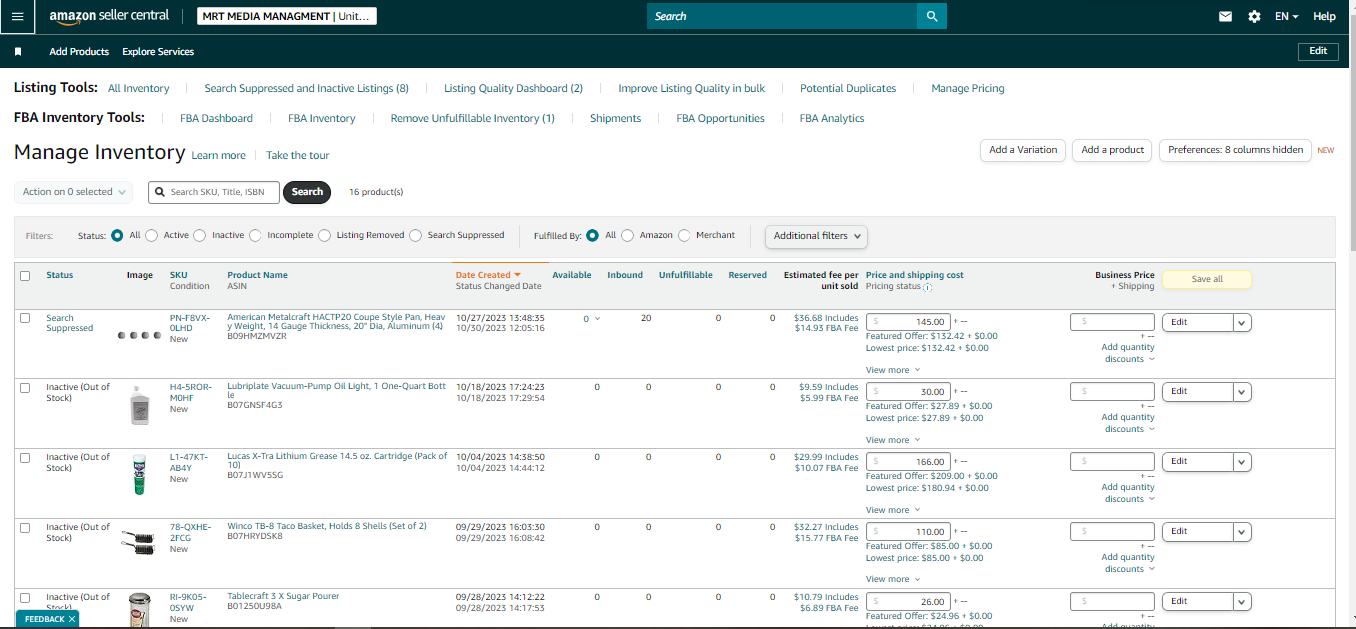
Task: Click the Amazon Seller Central logo
Action: (109, 17)
